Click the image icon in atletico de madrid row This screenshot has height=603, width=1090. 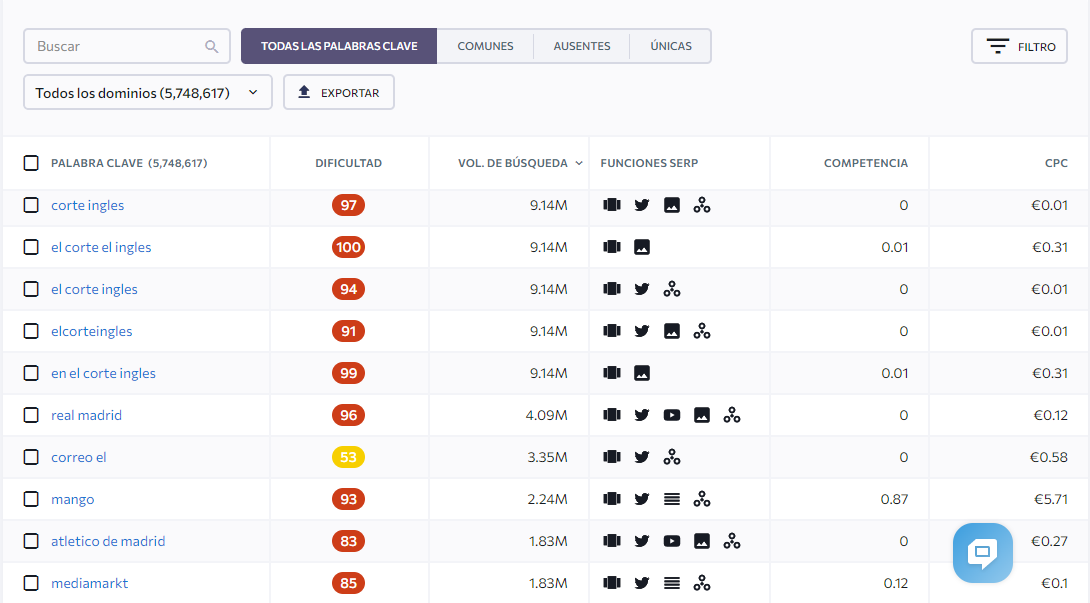click(701, 541)
